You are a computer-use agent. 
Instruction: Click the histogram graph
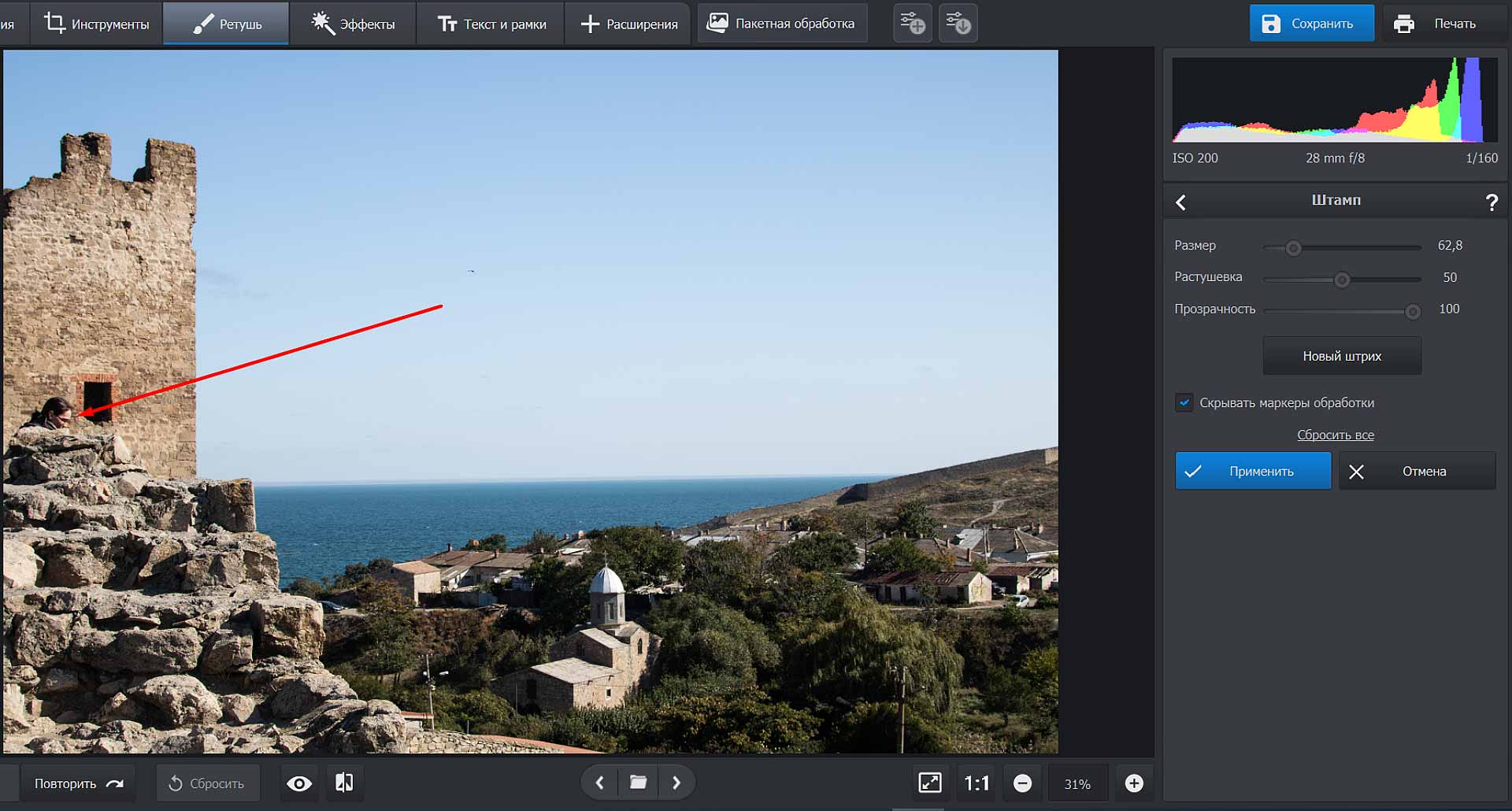[1335, 100]
